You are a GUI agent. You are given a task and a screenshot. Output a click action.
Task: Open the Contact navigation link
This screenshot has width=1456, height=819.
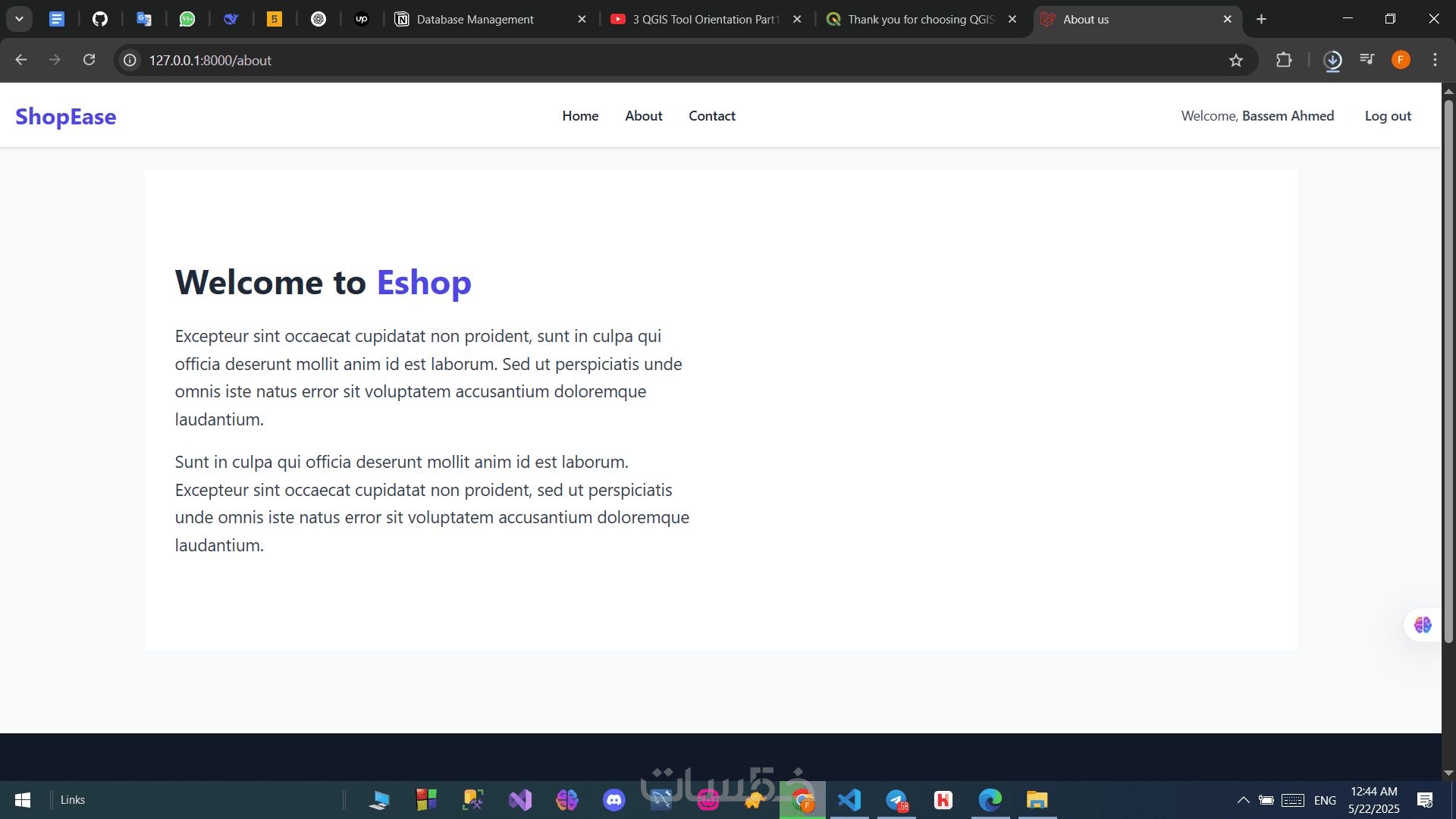coord(711,116)
